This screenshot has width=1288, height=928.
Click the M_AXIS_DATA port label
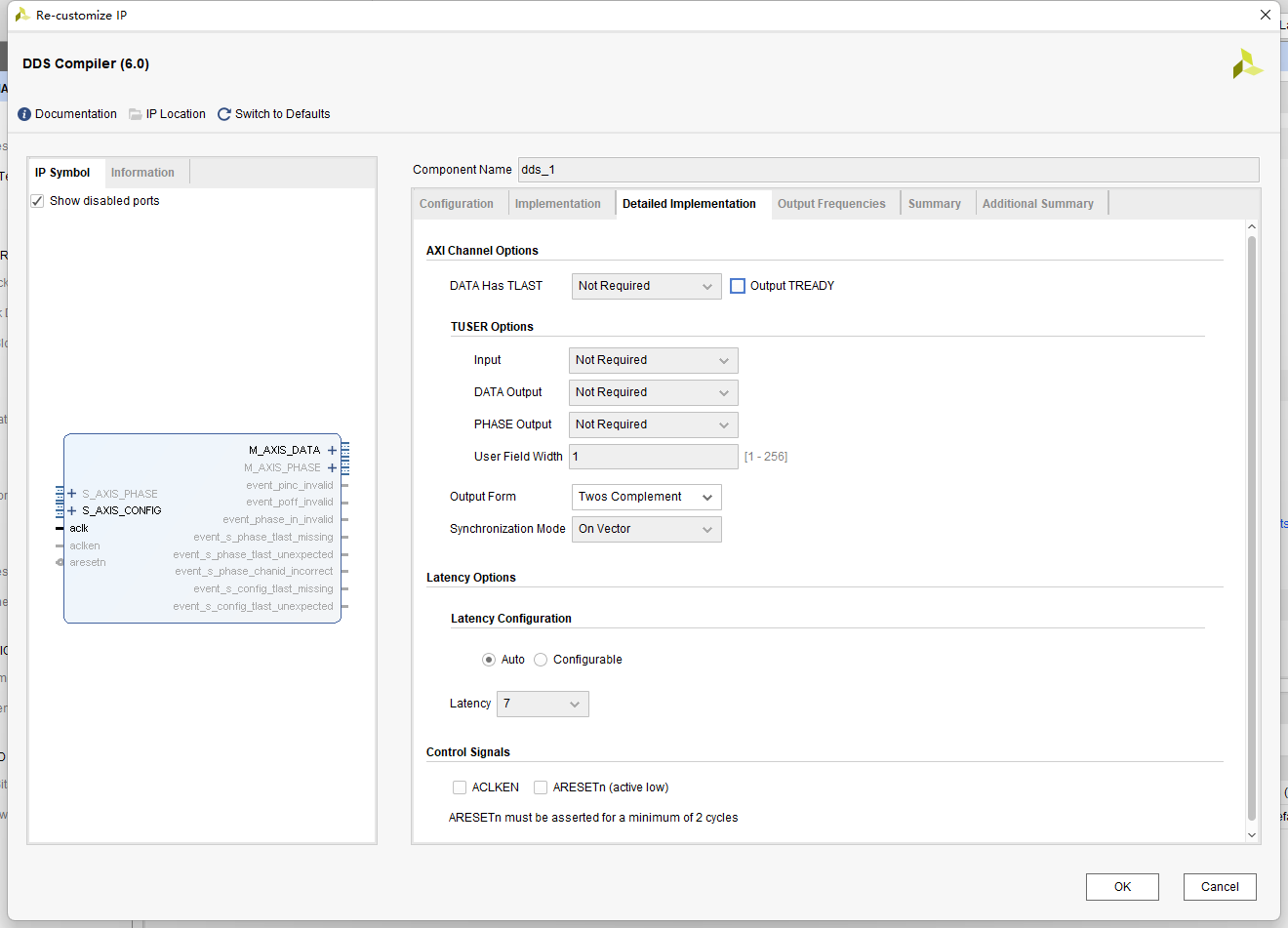285,451
